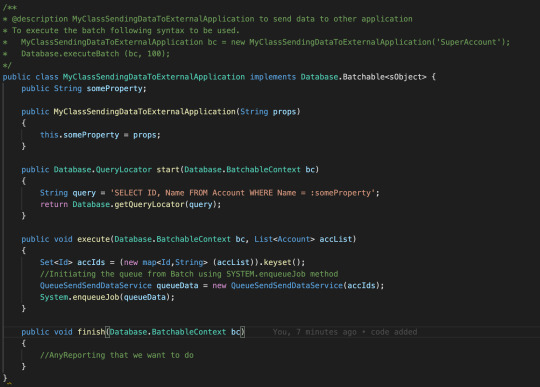540x387 pixels.
Task: Click the 'this.someProperty = props;' assignment line
Action: point(100,135)
